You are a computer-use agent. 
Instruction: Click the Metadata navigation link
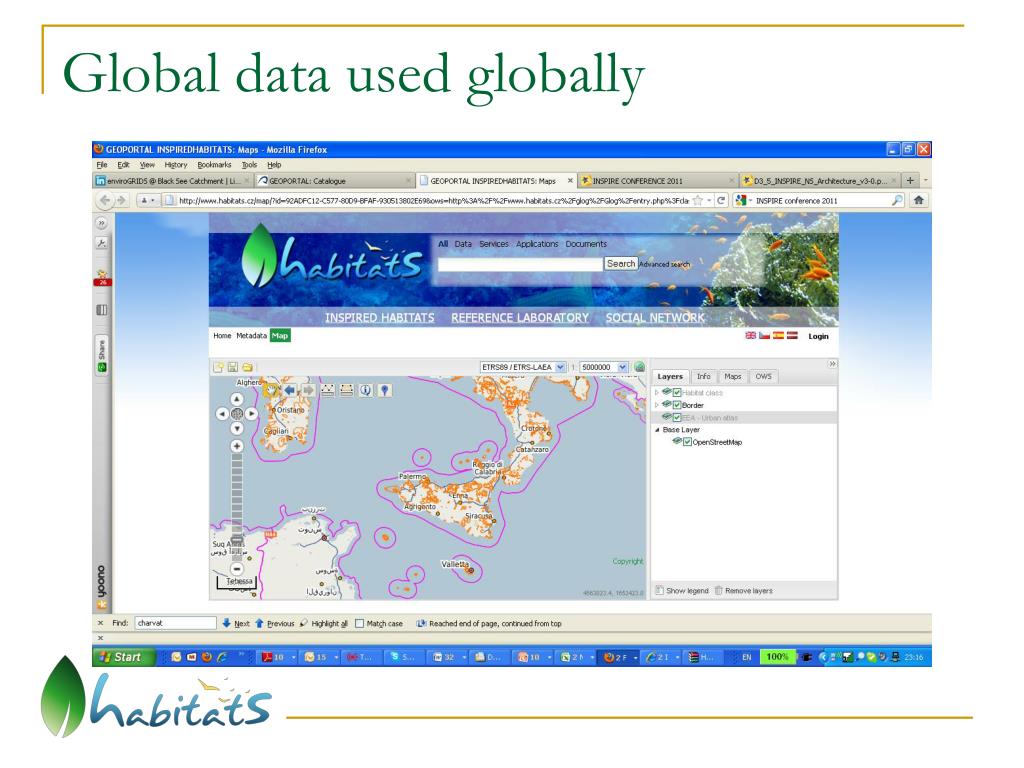coord(251,336)
